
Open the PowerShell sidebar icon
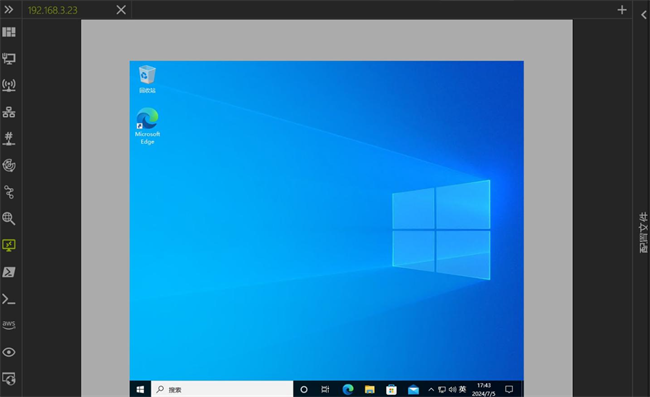[9, 272]
